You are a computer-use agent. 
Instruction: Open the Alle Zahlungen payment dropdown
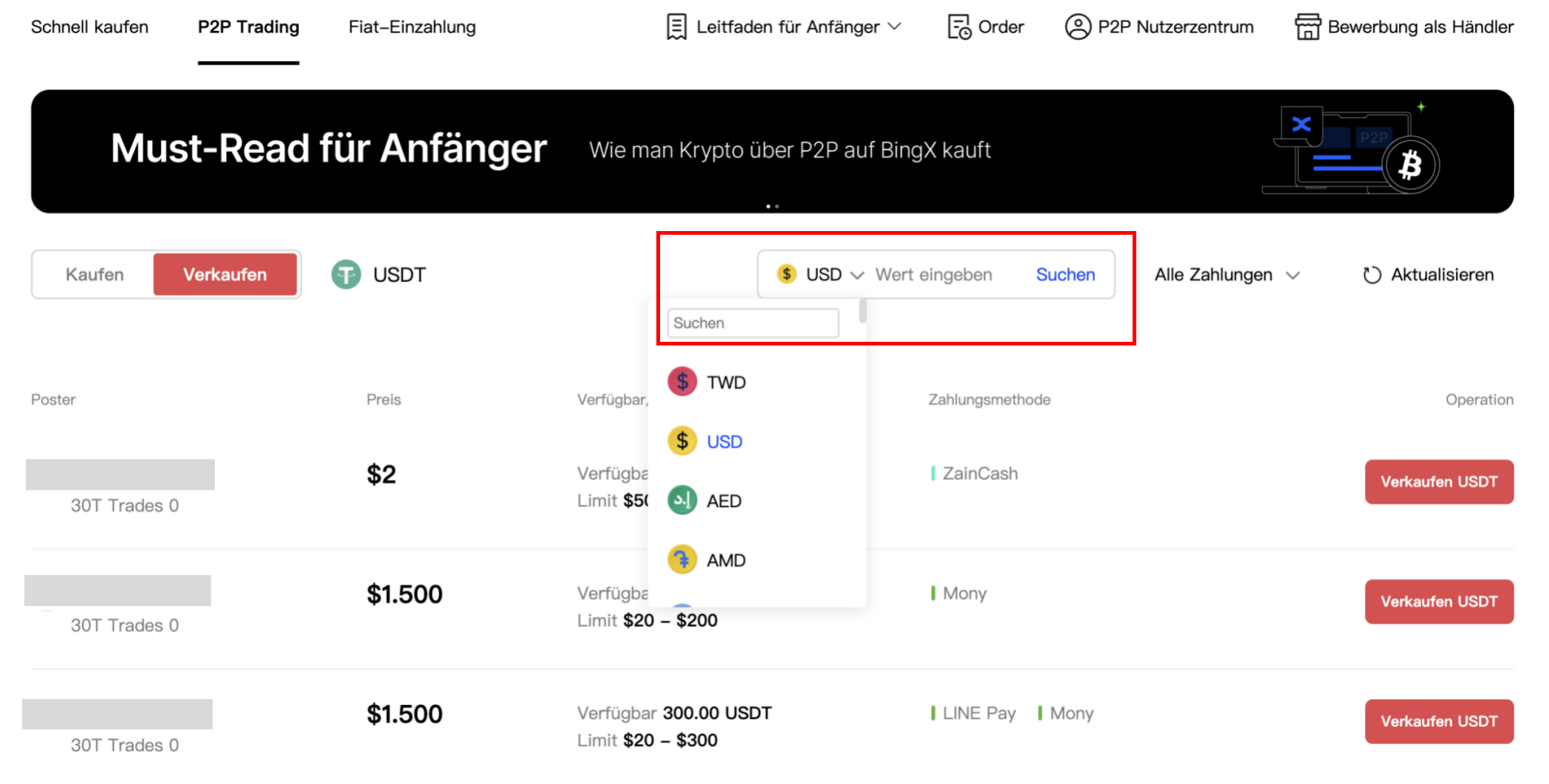coord(1227,275)
